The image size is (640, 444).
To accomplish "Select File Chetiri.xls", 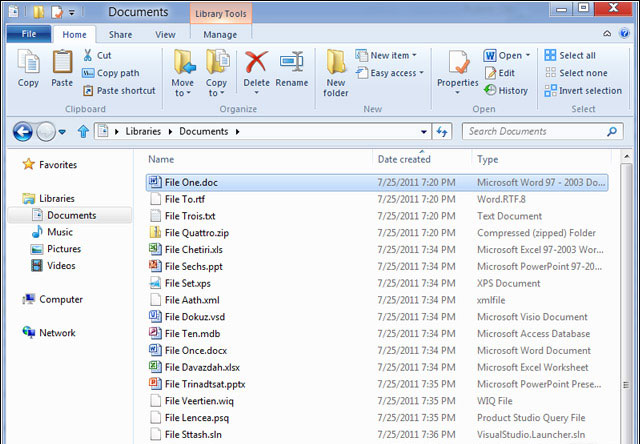I will 376,249.
